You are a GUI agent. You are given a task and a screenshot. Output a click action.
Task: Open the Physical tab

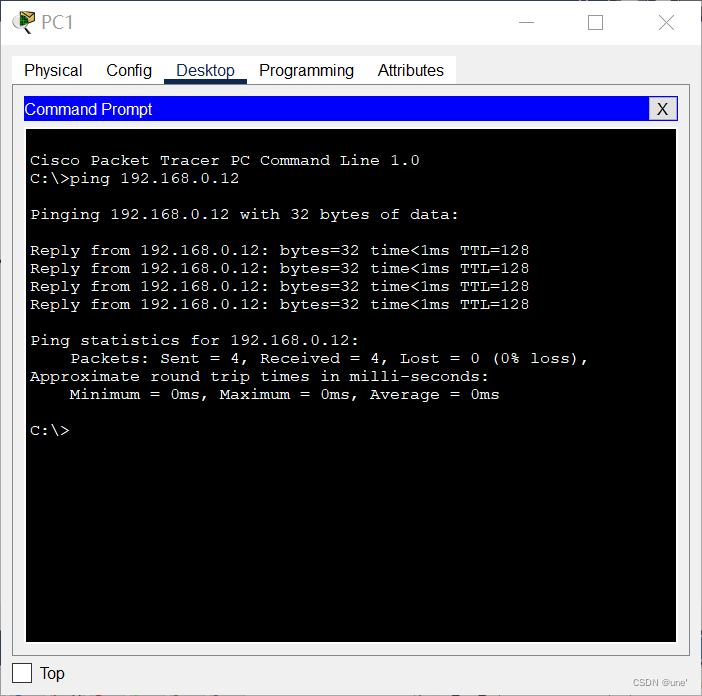tap(53, 70)
